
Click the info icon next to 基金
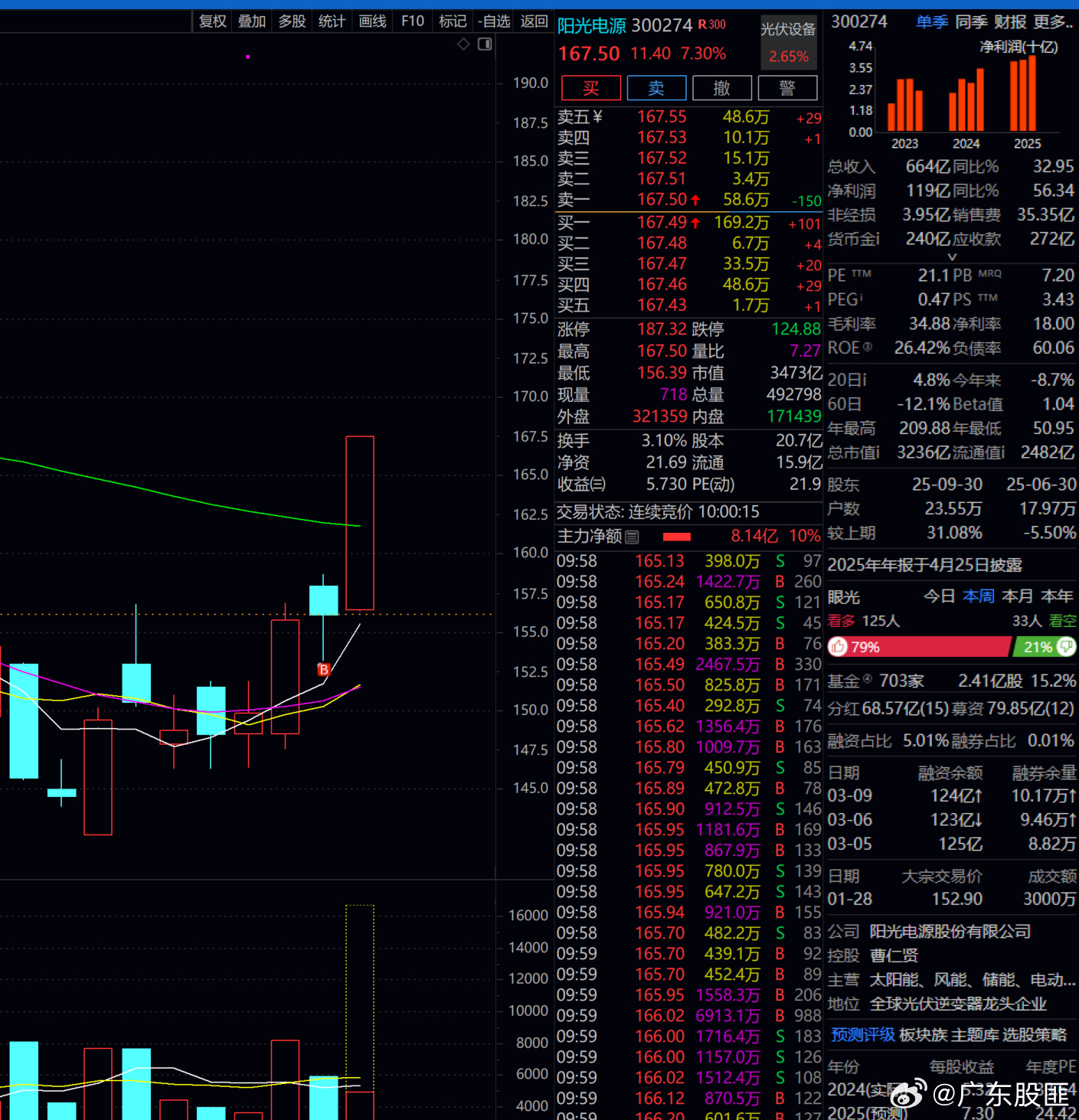[868, 679]
